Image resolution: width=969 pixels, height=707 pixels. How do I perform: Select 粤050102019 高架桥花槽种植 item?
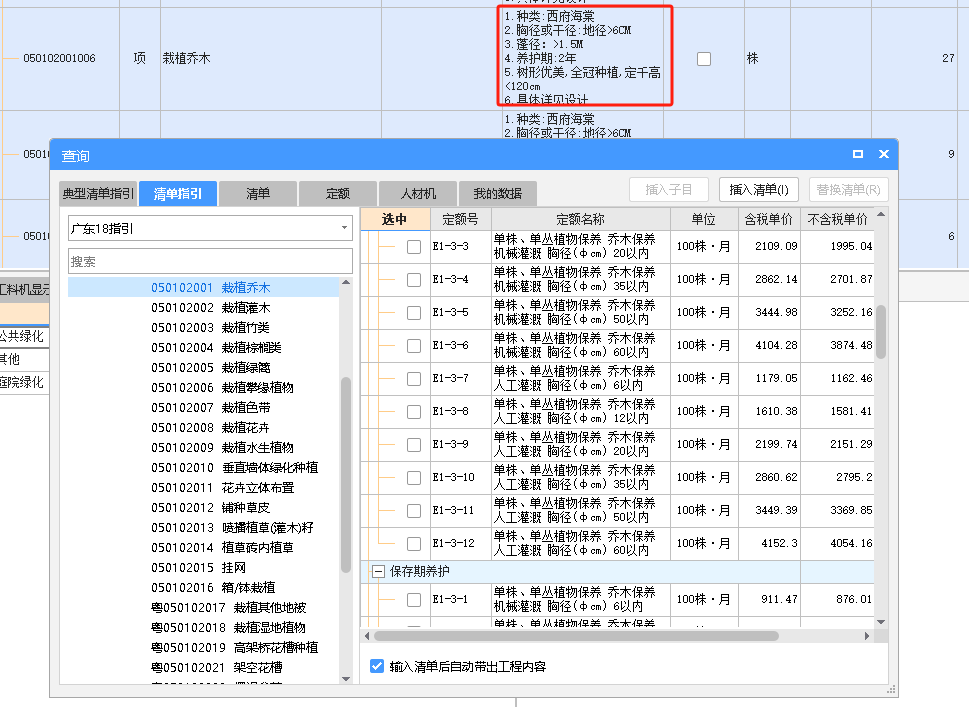coord(235,647)
